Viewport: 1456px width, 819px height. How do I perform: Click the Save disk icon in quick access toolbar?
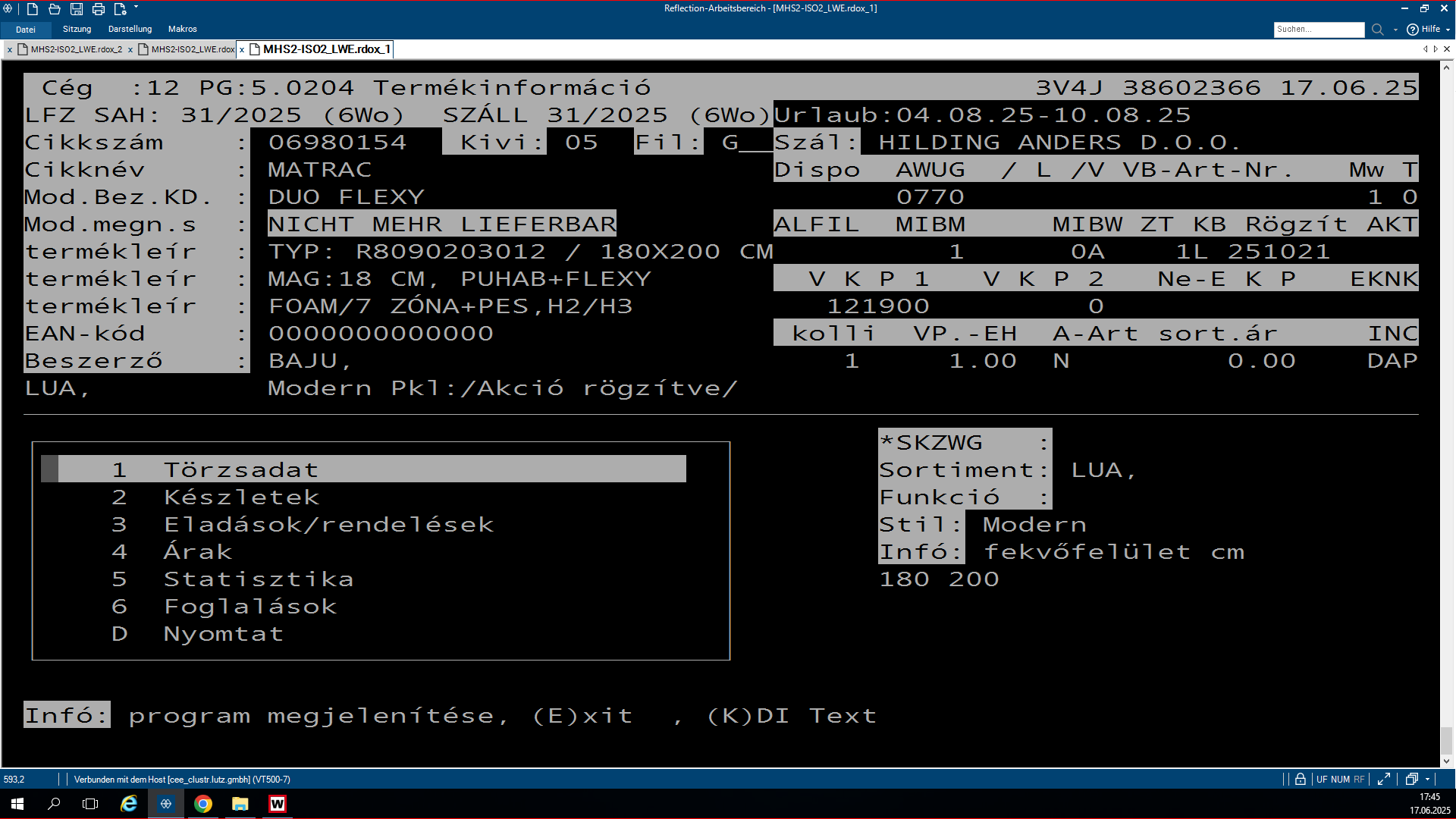point(77,9)
